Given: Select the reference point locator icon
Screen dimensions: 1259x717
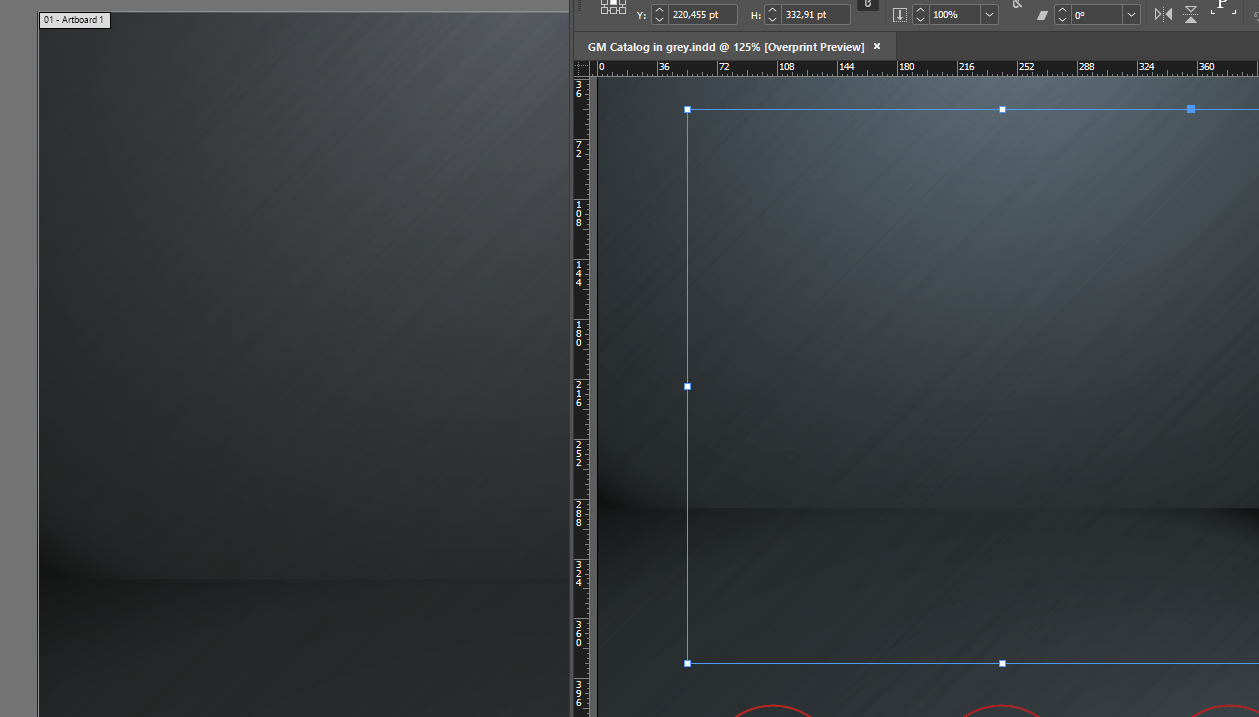Looking at the screenshot, I should click(613, 6).
